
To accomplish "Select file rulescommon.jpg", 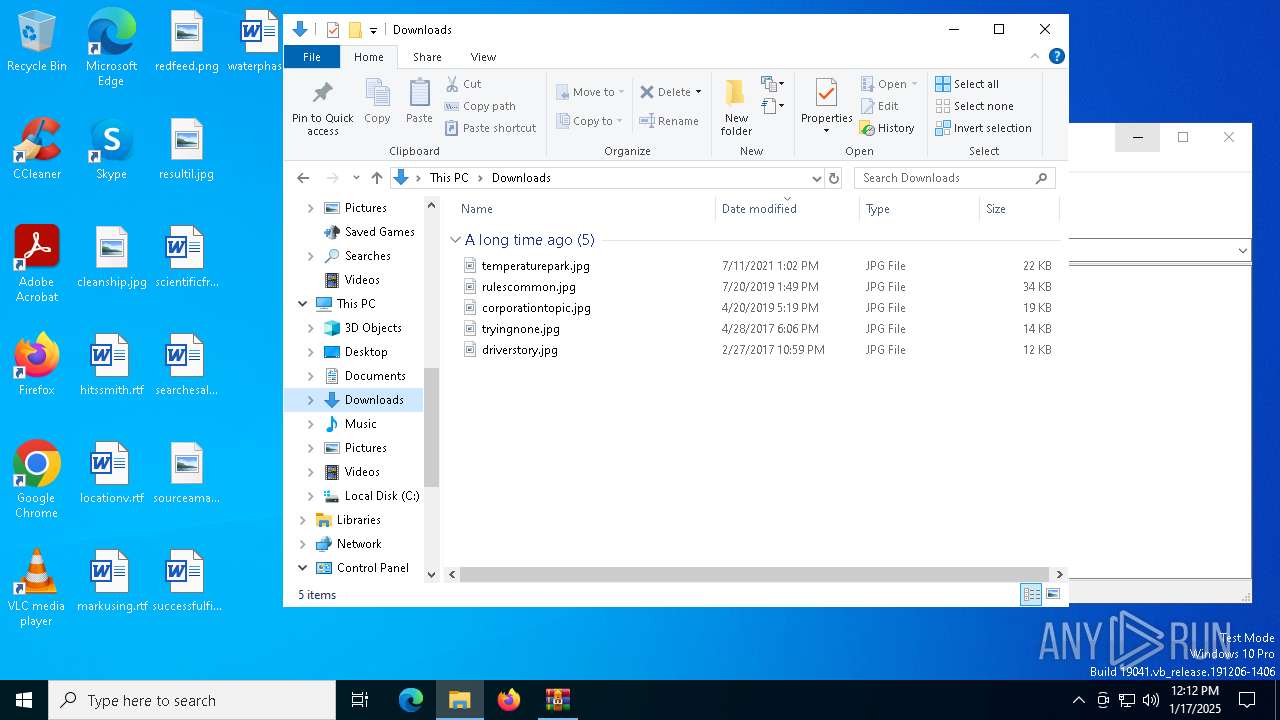I will (x=528, y=287).
